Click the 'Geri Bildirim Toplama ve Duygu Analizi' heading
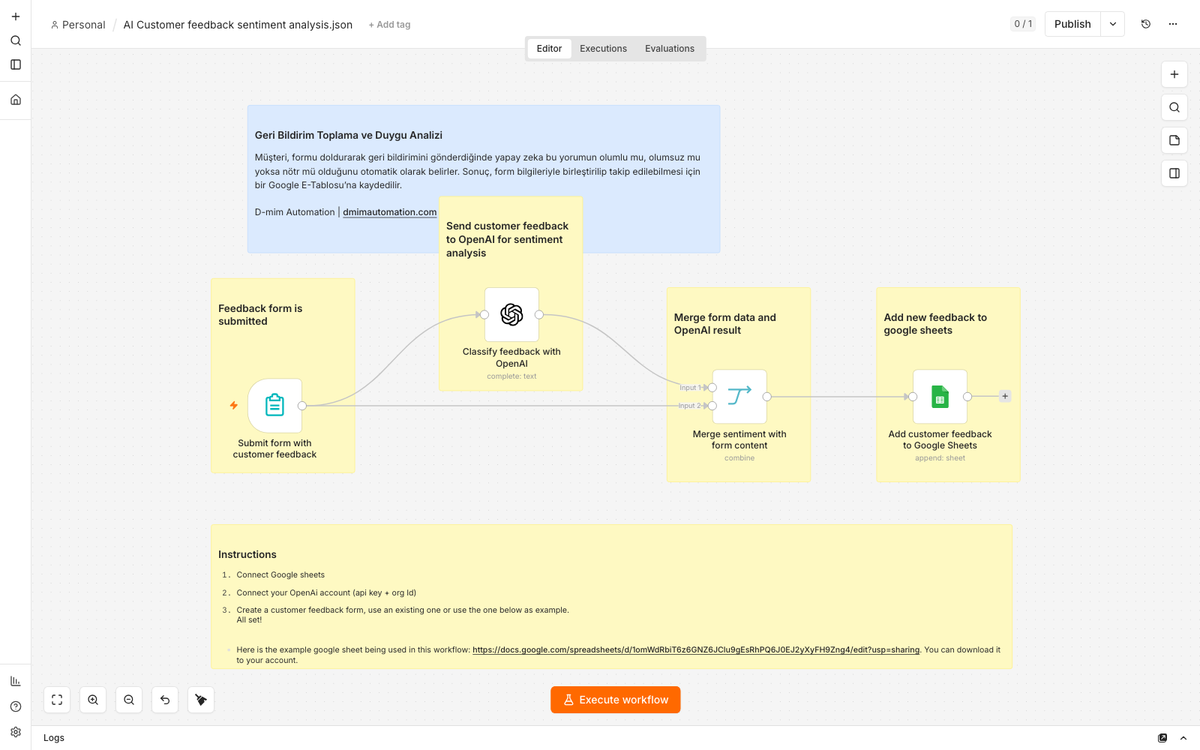This screenshot has width=1200, height=750. click(x=348, y=135)
